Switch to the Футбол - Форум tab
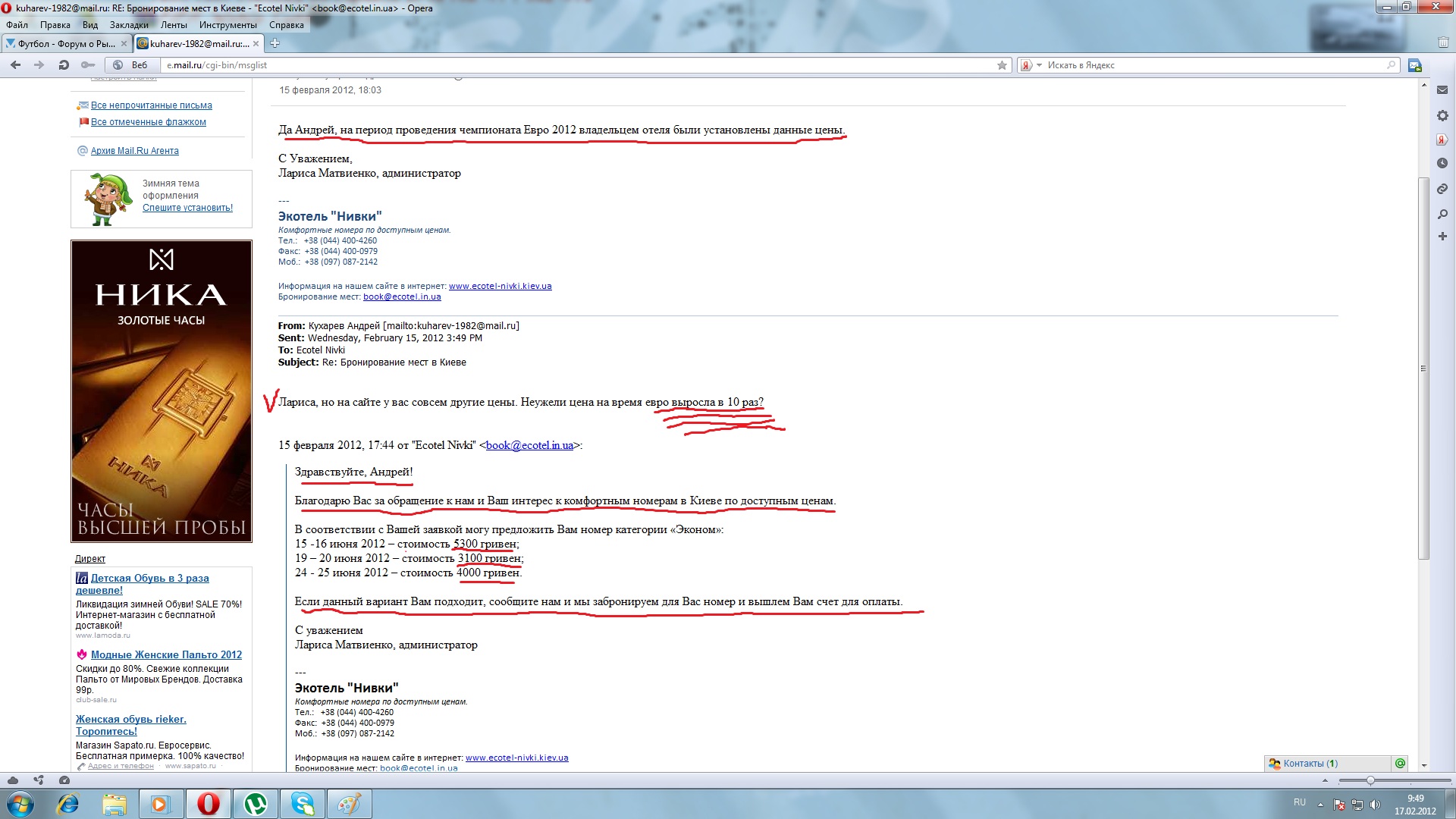The width and height of the screenshot is (1456, 819). pyautogui.click(x=65, y=44)
